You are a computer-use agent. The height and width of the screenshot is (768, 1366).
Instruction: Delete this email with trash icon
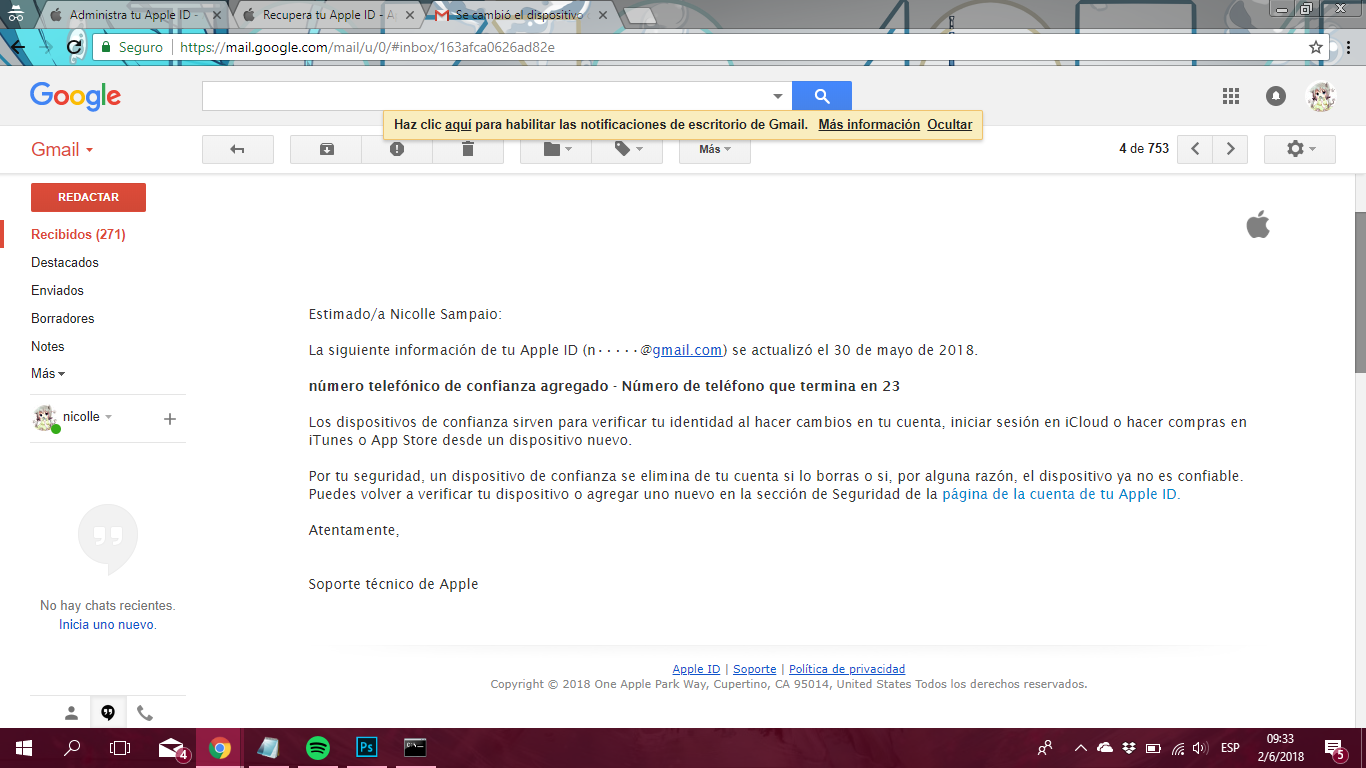(x=468, y=149)
